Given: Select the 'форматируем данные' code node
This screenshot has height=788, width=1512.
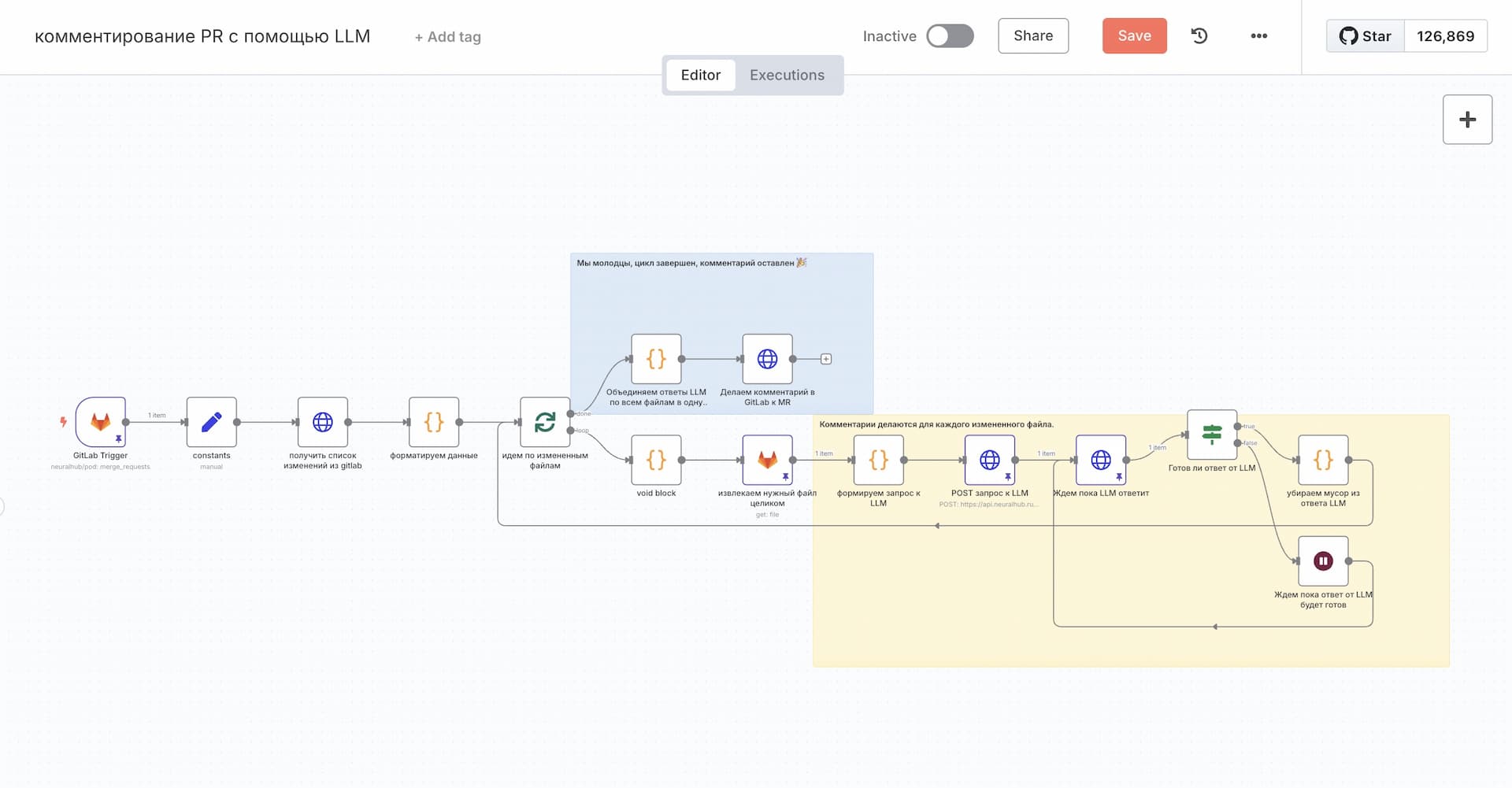Looking at the screenshot, I should point(434,422).
